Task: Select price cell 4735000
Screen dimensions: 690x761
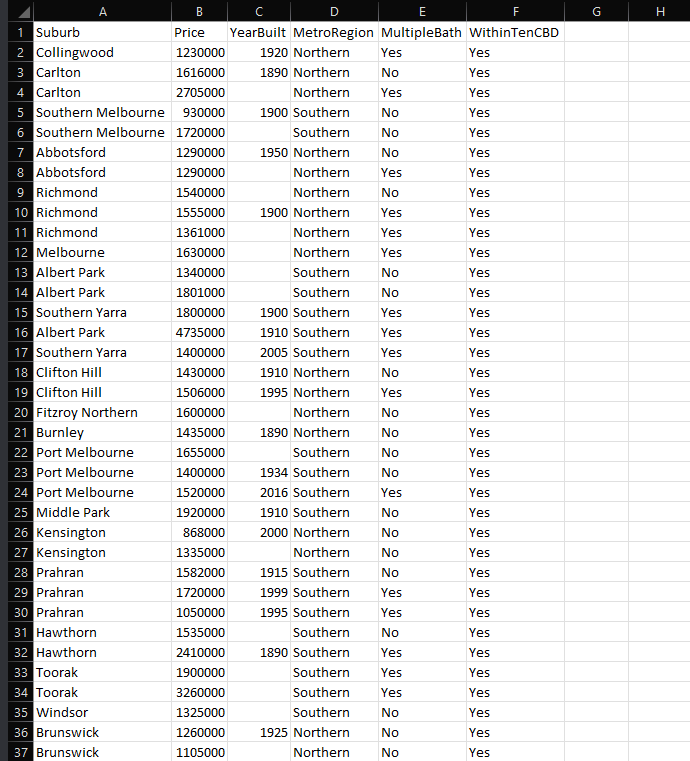Action: 199,332
